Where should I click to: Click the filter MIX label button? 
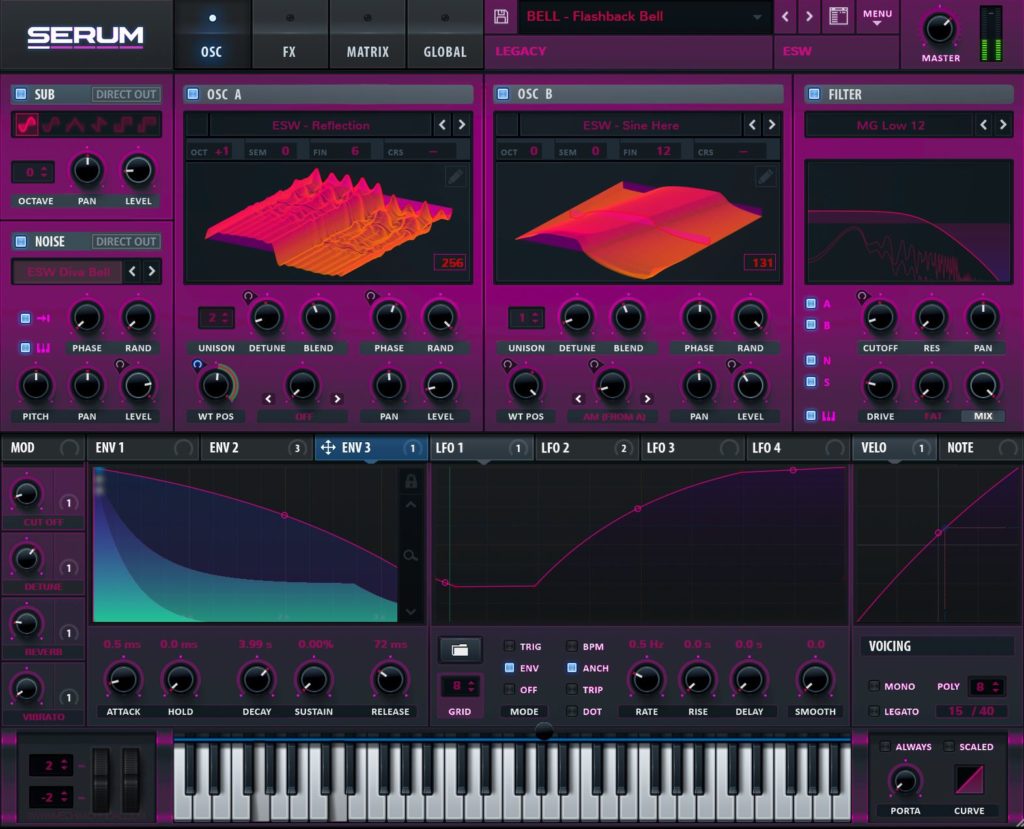[x=983, y=416]
